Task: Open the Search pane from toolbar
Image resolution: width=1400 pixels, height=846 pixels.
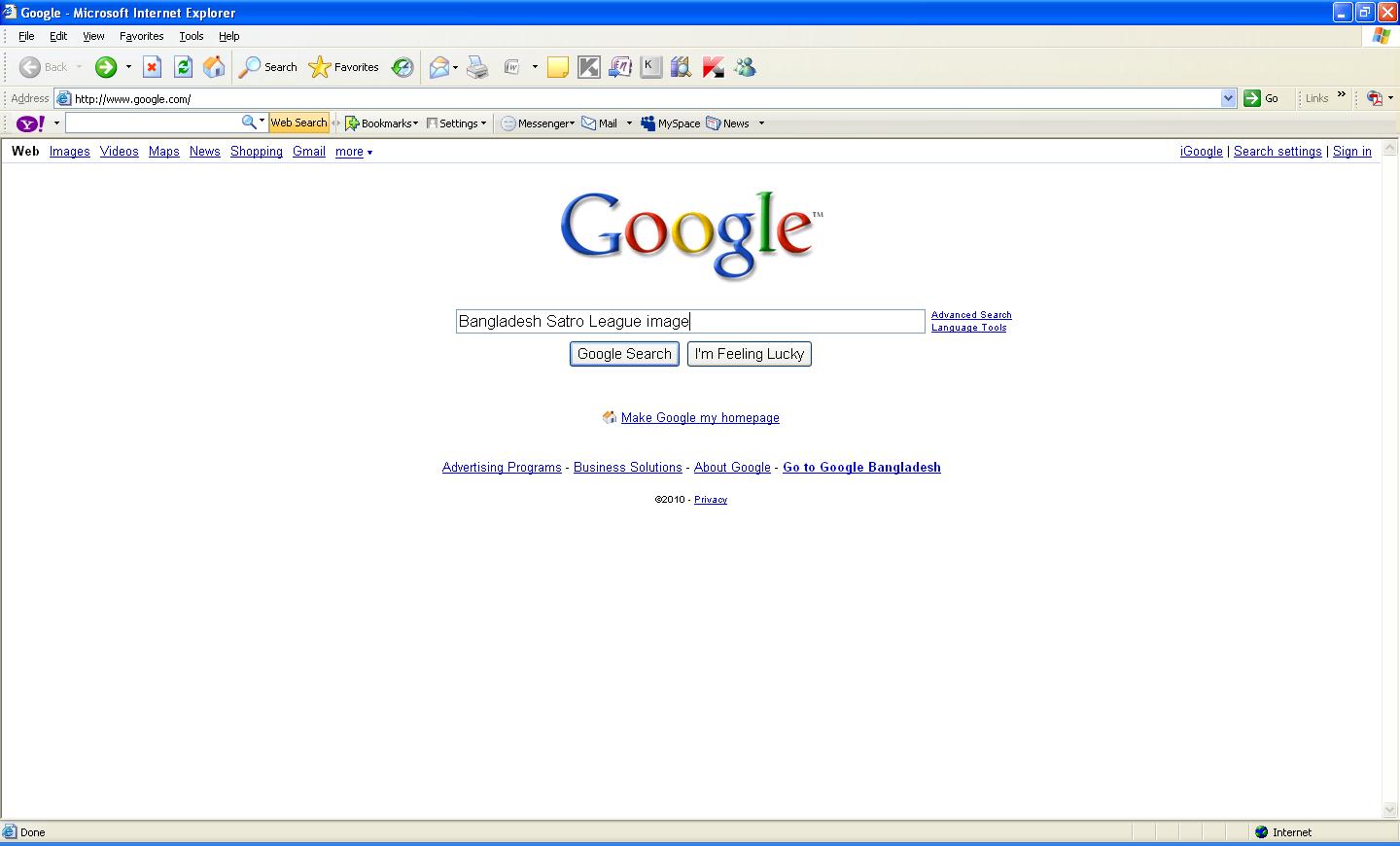Action: 268,67
